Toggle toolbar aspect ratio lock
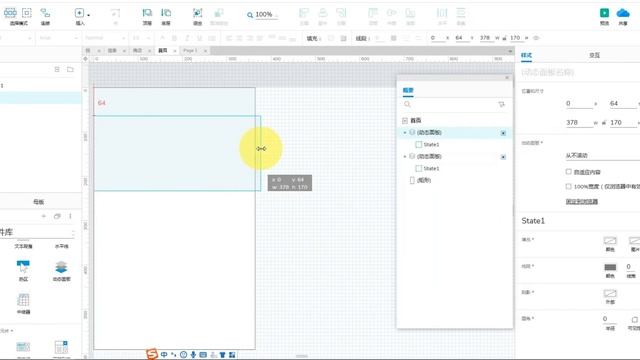This screenshot has width=640, height=360. [504, 38]
